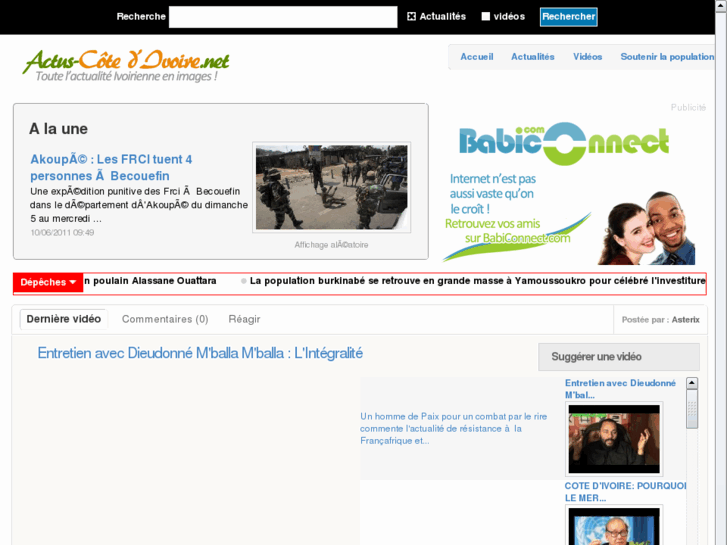This screenshot has width=727, height=545.
Task: Select the Dernière vidéo tab
Action: click(64, 319)
